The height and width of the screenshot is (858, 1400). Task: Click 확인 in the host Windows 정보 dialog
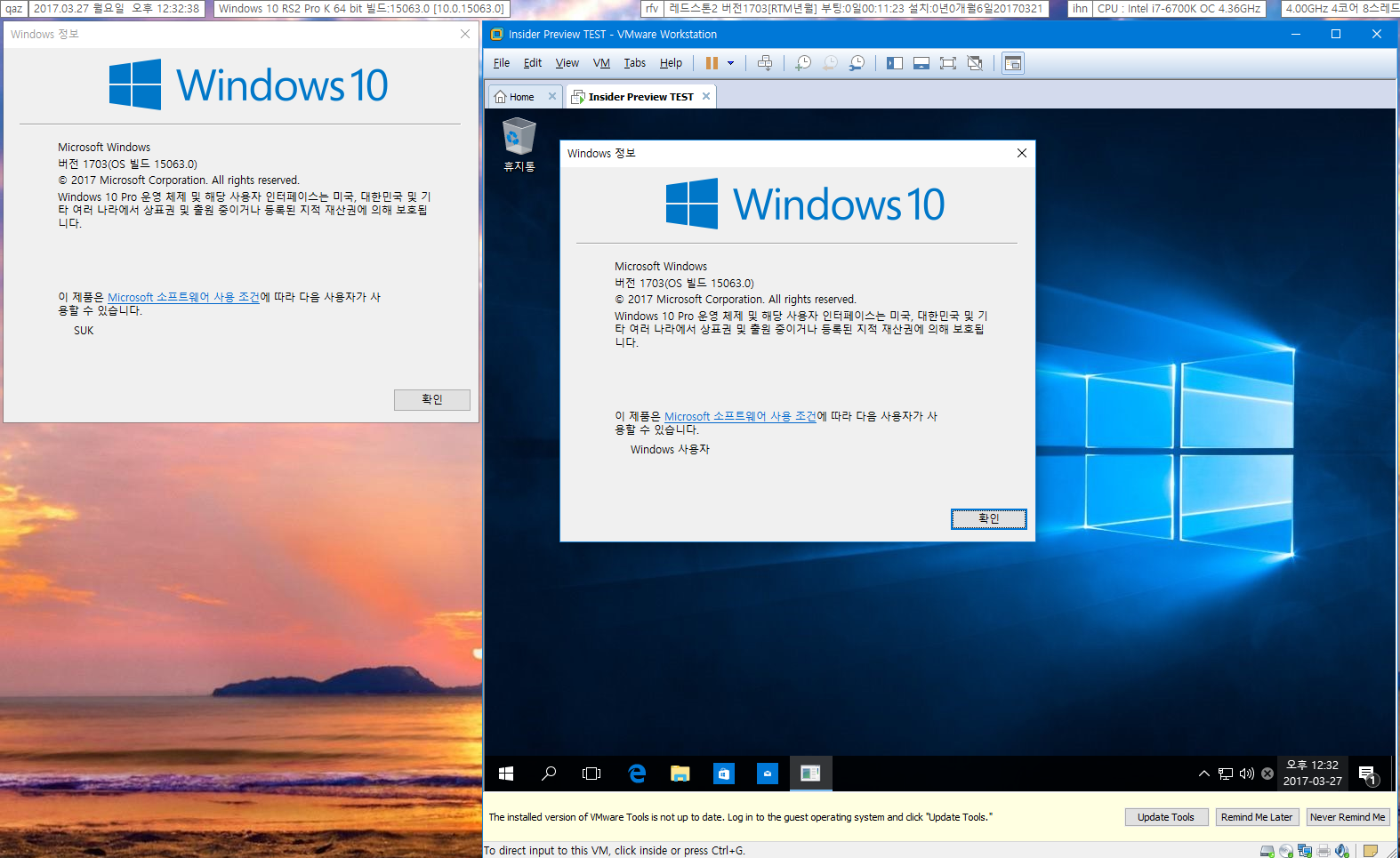pyautogui.click(x=432, y=399)
